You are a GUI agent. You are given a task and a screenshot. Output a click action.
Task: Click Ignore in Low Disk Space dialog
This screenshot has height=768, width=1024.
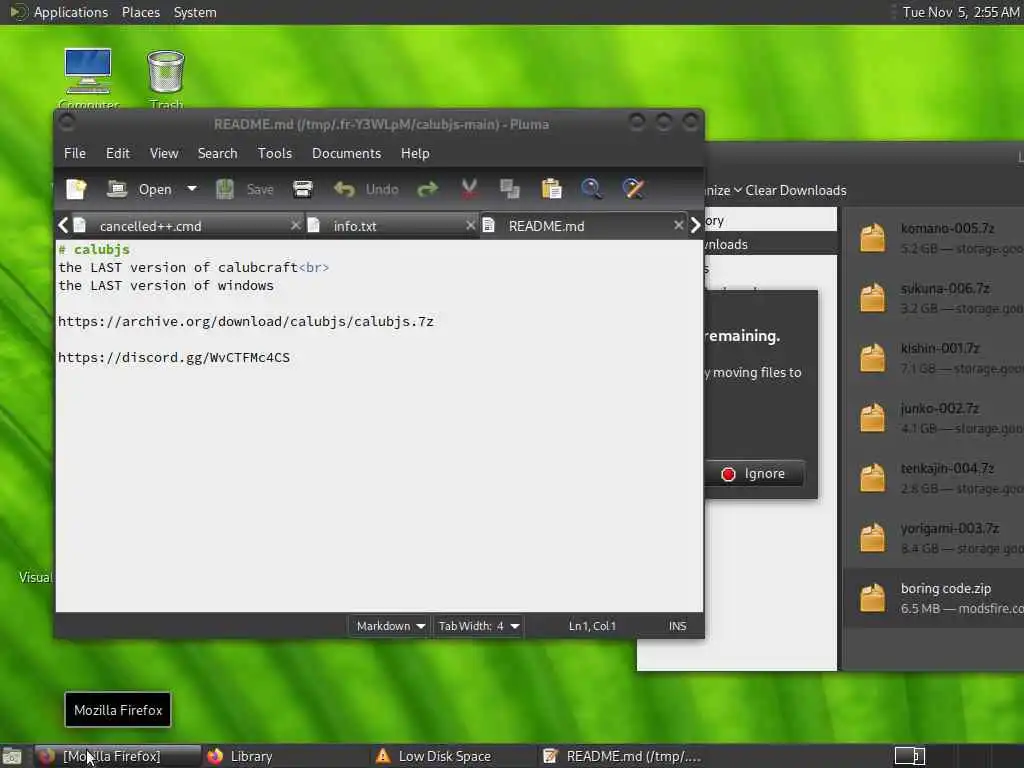(x=754, y=474)
